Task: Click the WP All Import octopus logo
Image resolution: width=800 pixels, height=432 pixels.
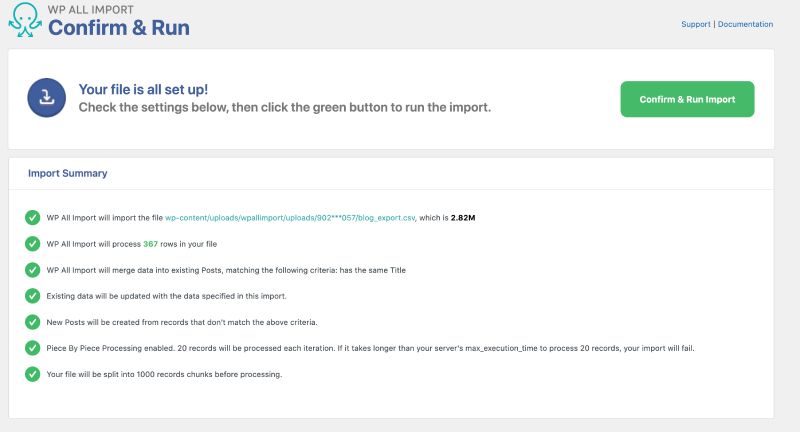Action: pyautogui.click(x=25, y=19)
